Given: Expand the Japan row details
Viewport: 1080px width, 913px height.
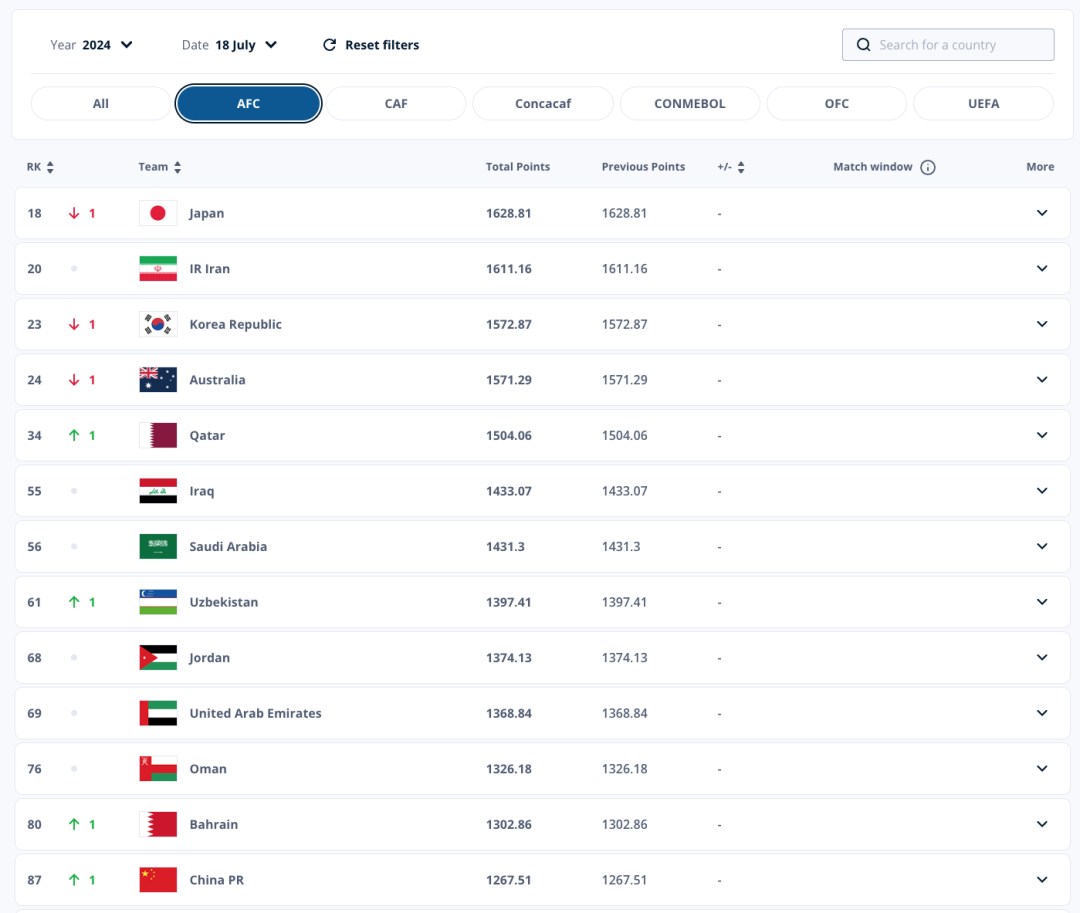Looking at the screenshot, I should click(1042, 213).
